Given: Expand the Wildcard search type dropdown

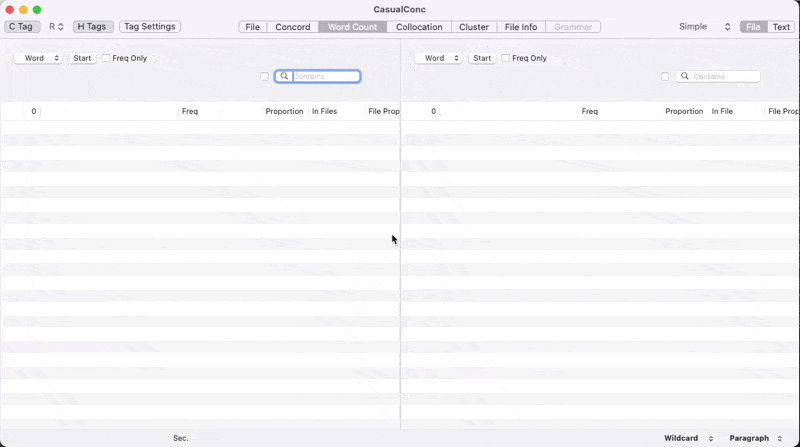Looking at the screenshot, I should tap(689, 438).
